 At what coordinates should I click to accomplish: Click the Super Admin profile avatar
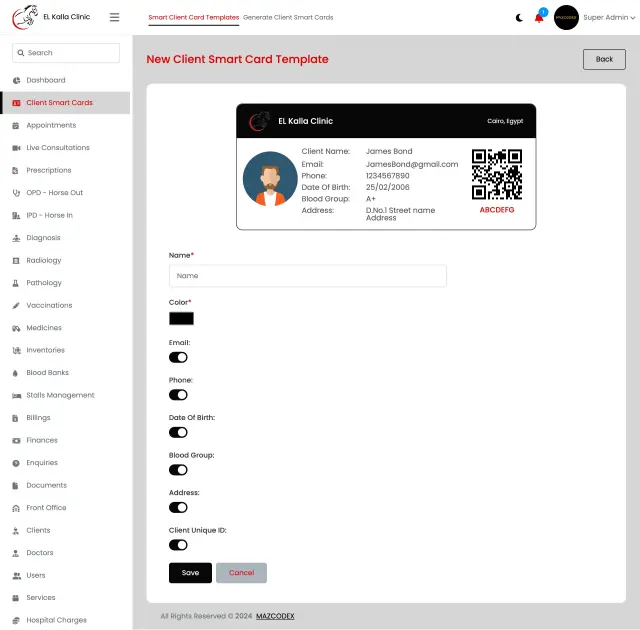tap(566, 18)
